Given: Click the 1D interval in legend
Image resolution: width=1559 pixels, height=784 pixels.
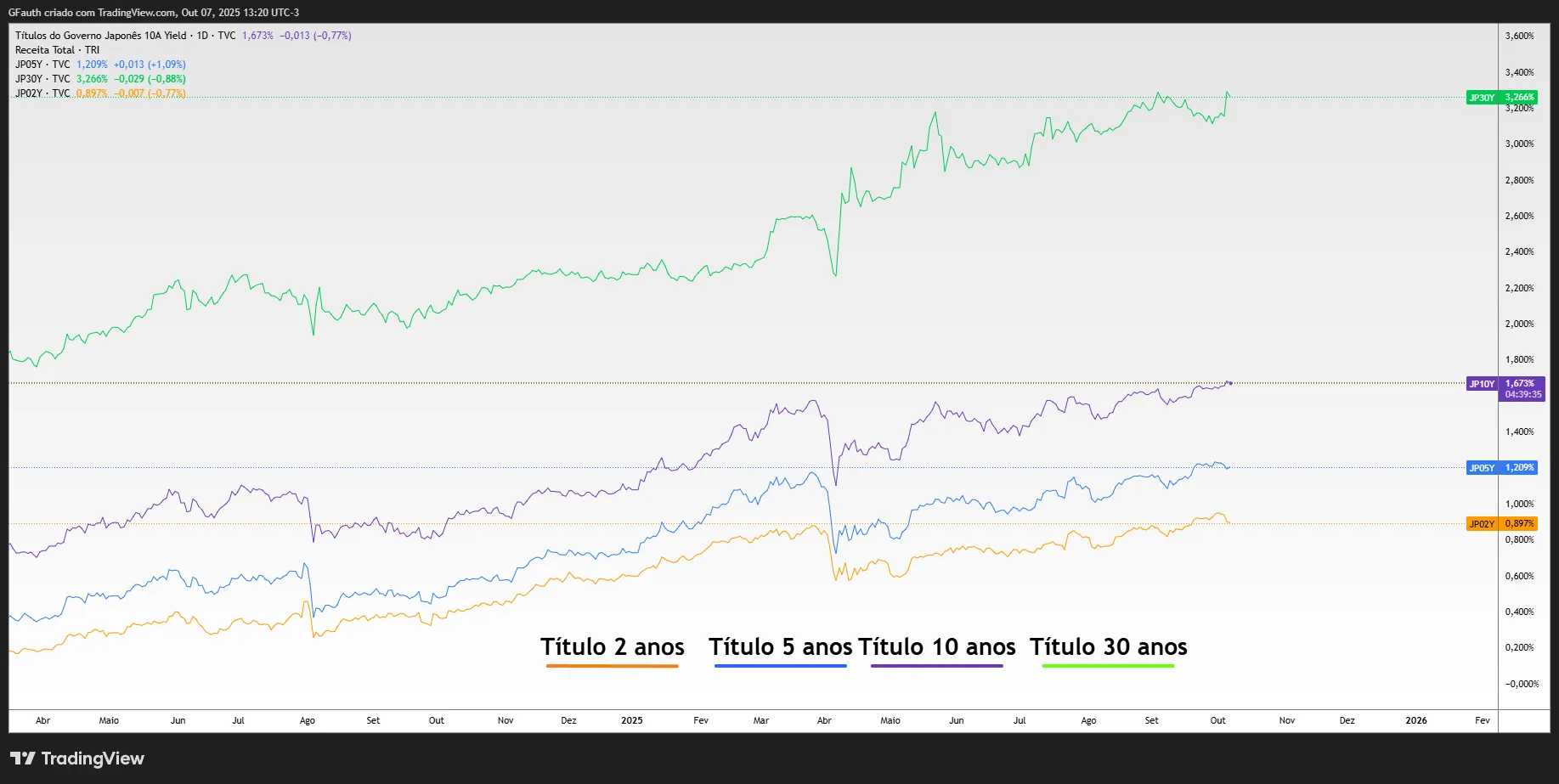Looking at the screenshot, I should 202,36.
